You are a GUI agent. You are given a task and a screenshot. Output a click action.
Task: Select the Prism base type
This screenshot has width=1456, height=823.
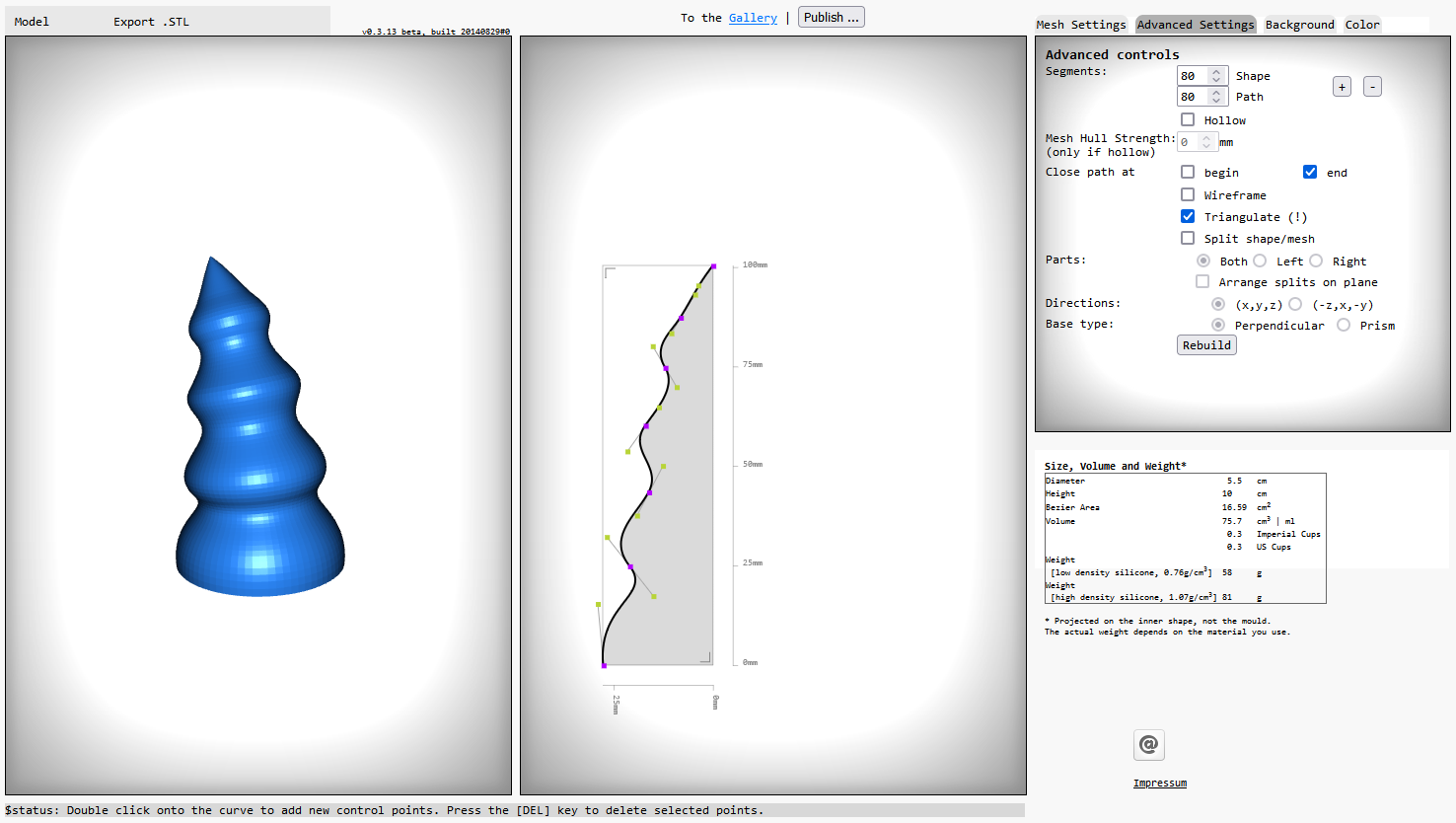pos(1344,325)
